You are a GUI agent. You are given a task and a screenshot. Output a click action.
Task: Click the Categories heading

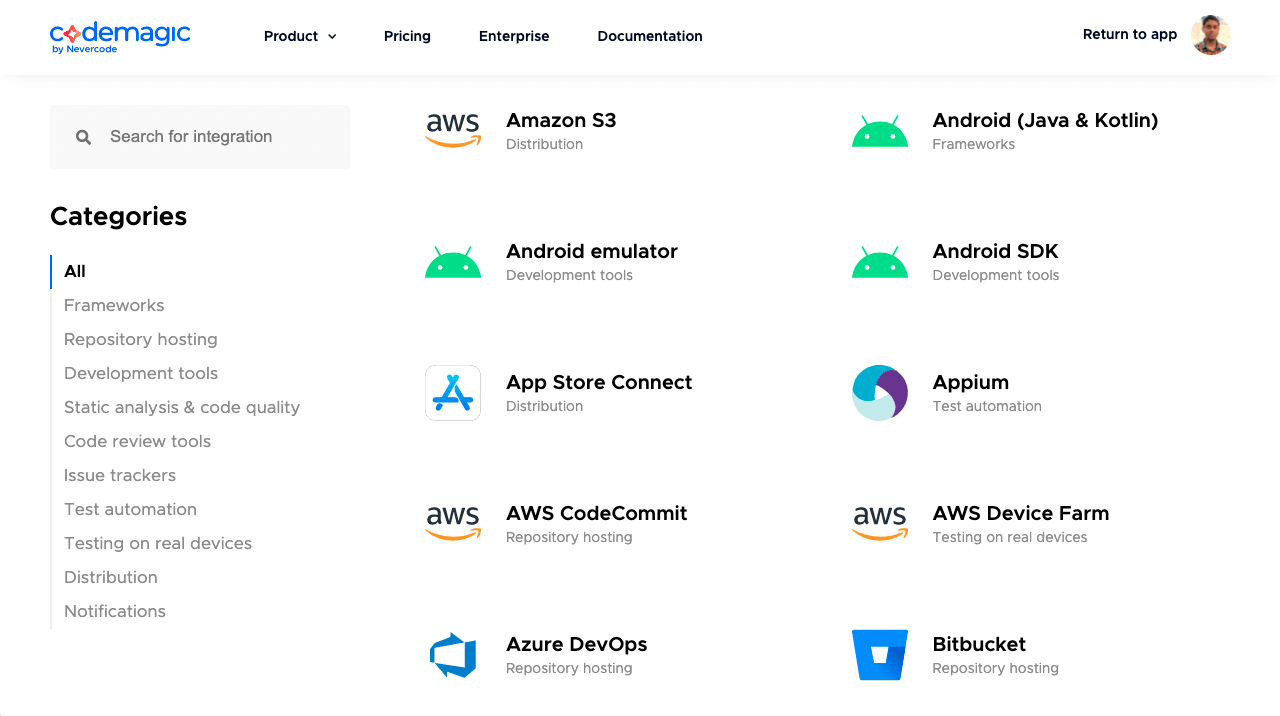click(119, 216)
